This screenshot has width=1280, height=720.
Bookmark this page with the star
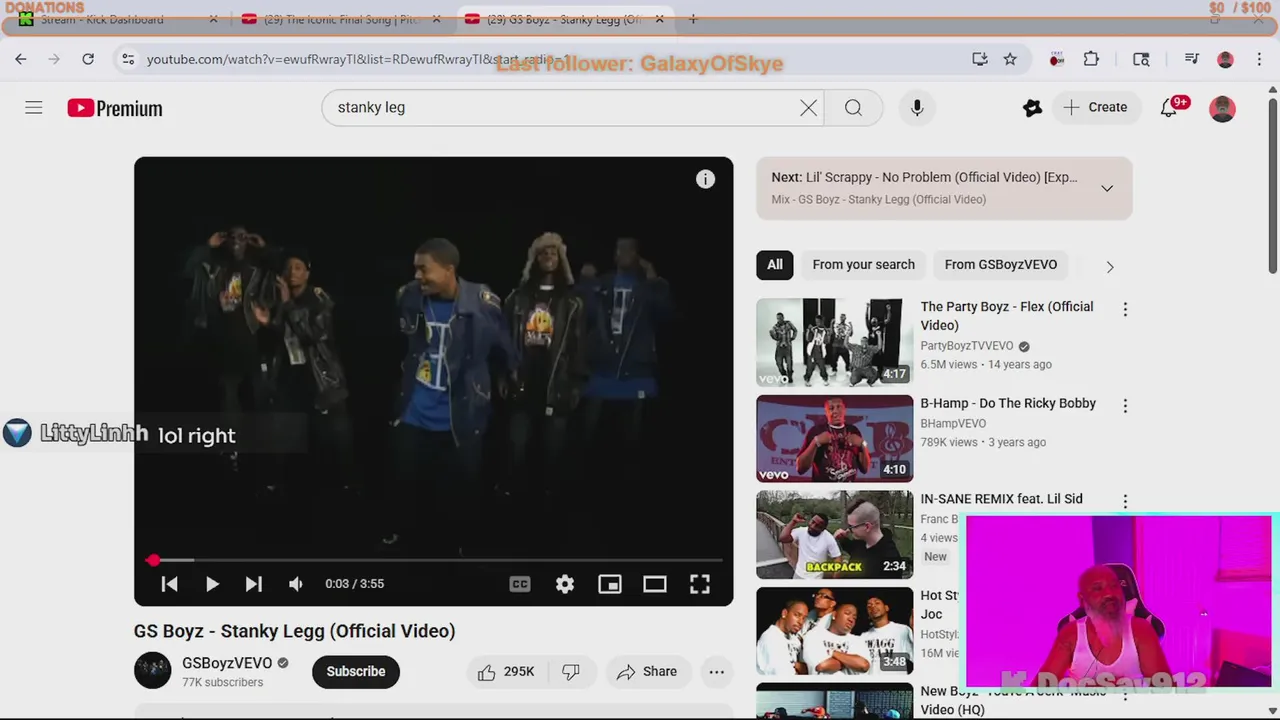[1010, 59]
